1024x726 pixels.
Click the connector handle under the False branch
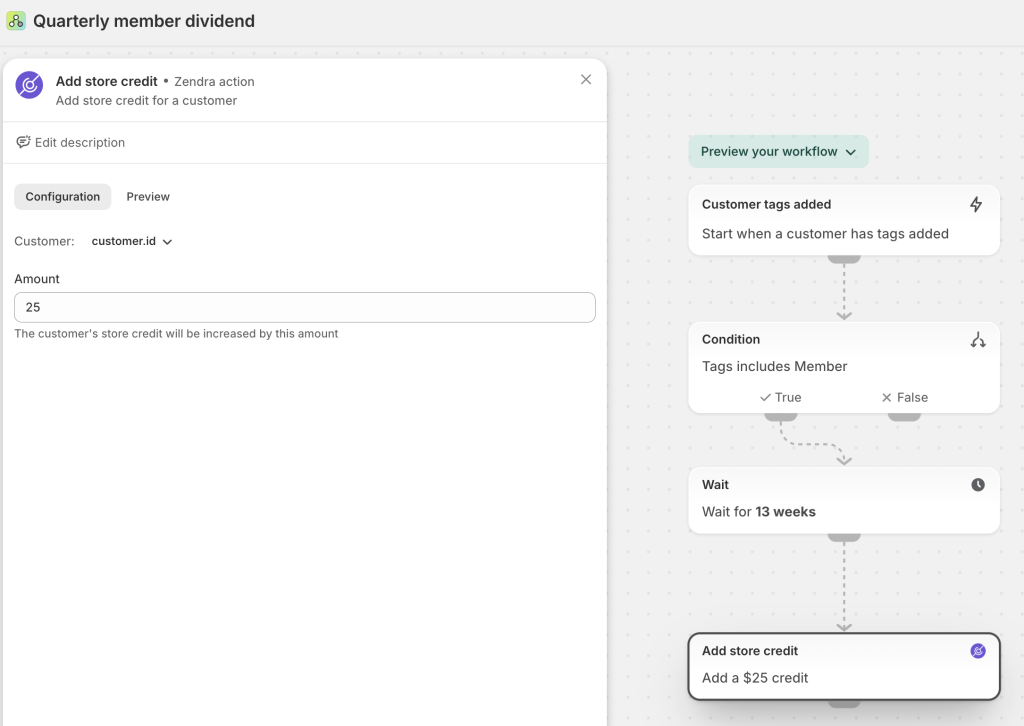(x=904, y=417)
